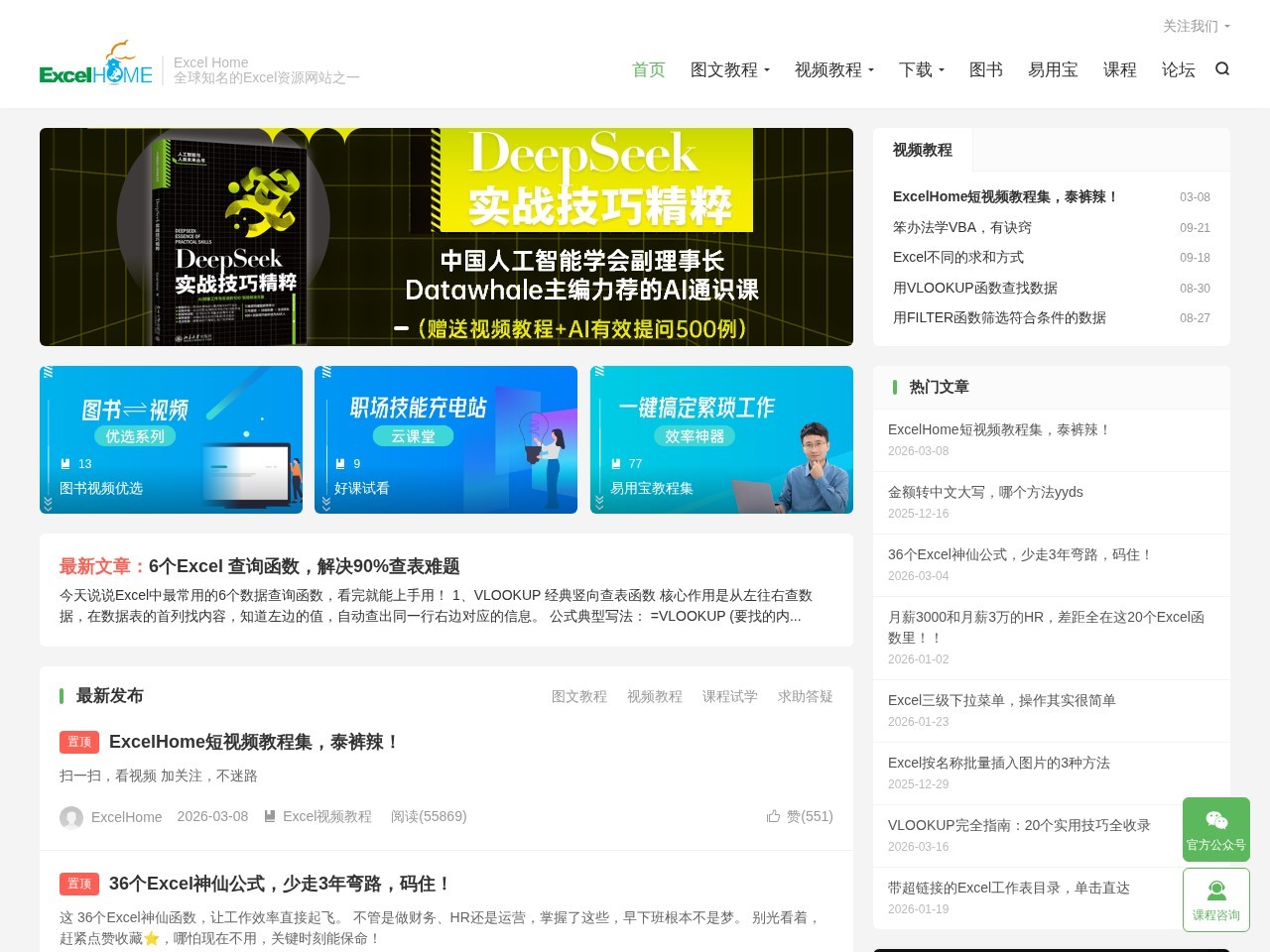Open hot article Excel三级下拉菜单
Screen dimensions: 1270x952
(x=1002, y=700)
